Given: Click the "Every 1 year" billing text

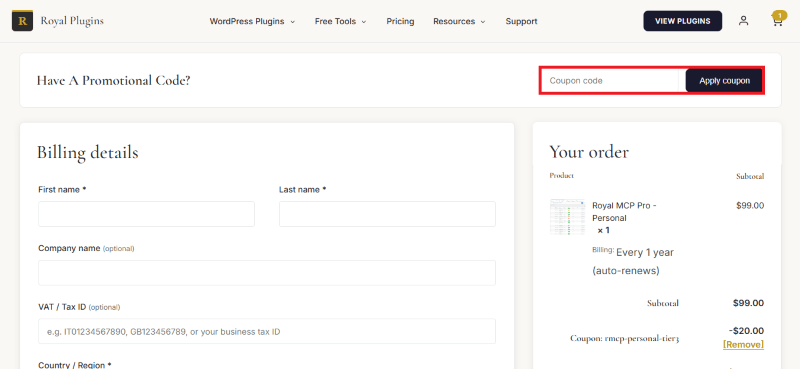Looking at the screenshot, I should pyautogui.click(x=645, y=253).
